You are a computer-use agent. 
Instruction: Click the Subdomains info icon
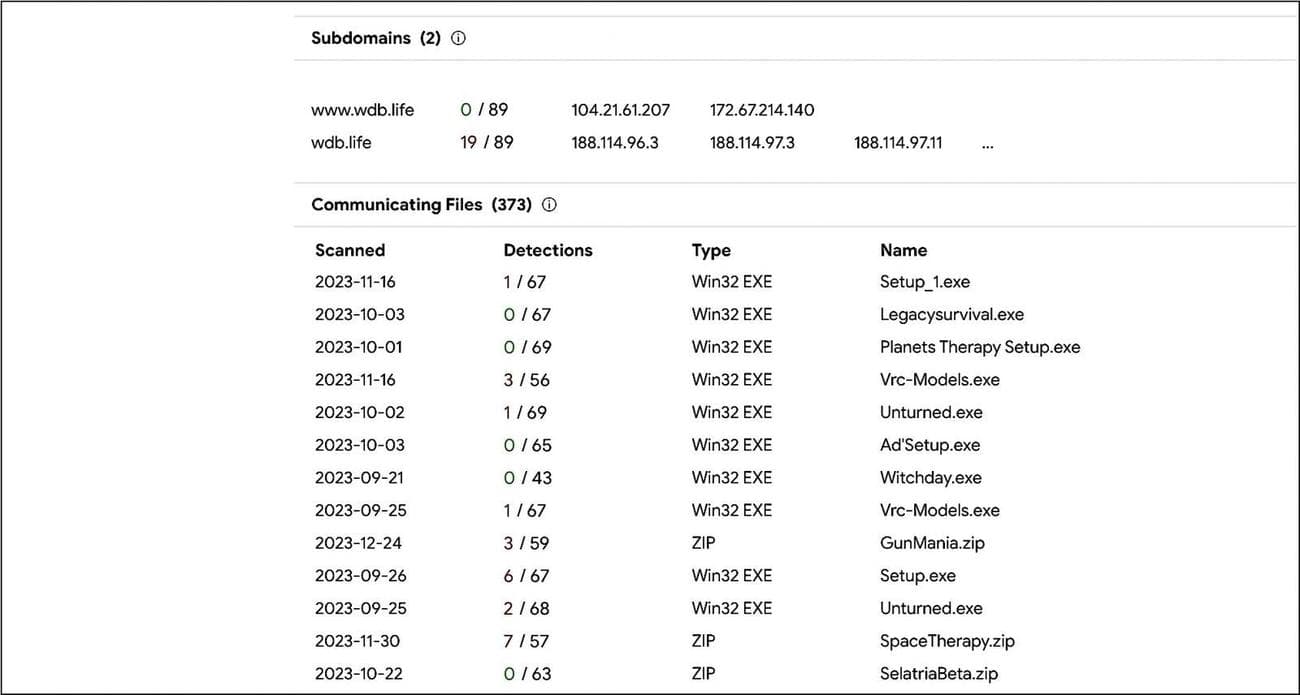(x=459, y=39)
